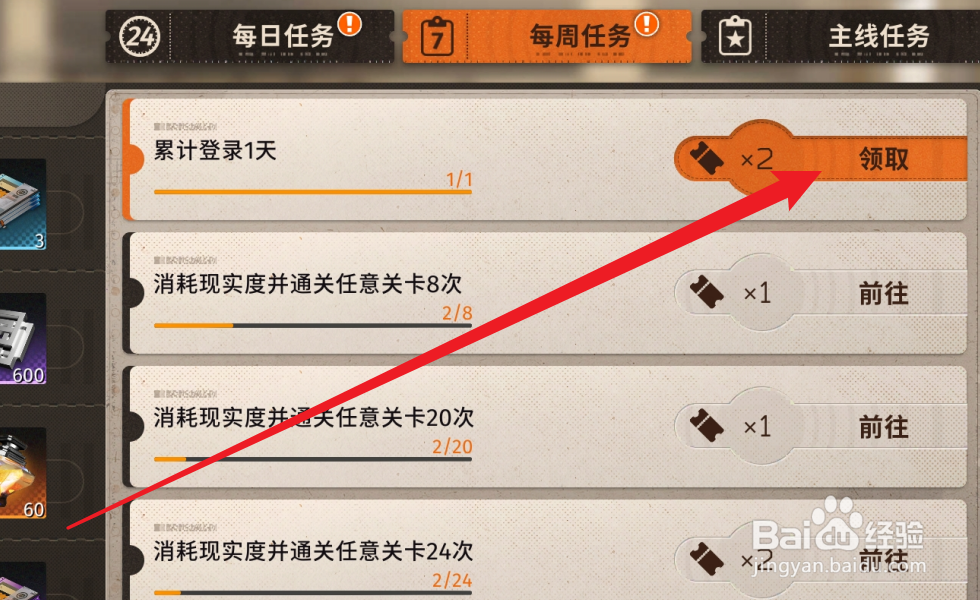Click ticket icon on 通关20次 reward
Screen dimensions: 980x600
[706, 426]
